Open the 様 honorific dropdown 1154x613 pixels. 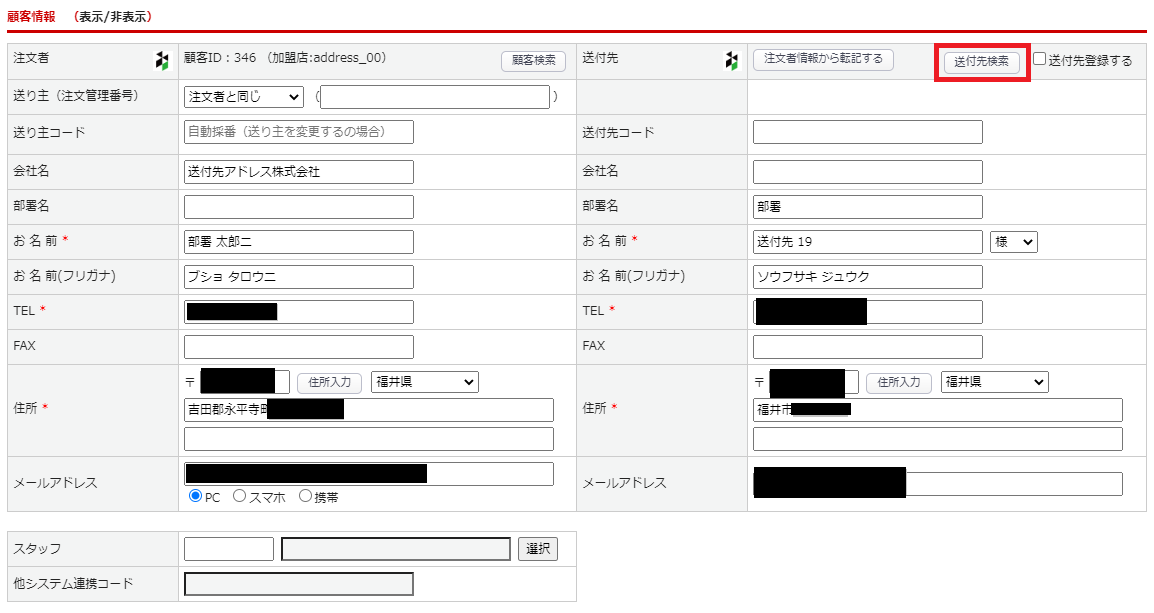click(x=1014, y=242)
